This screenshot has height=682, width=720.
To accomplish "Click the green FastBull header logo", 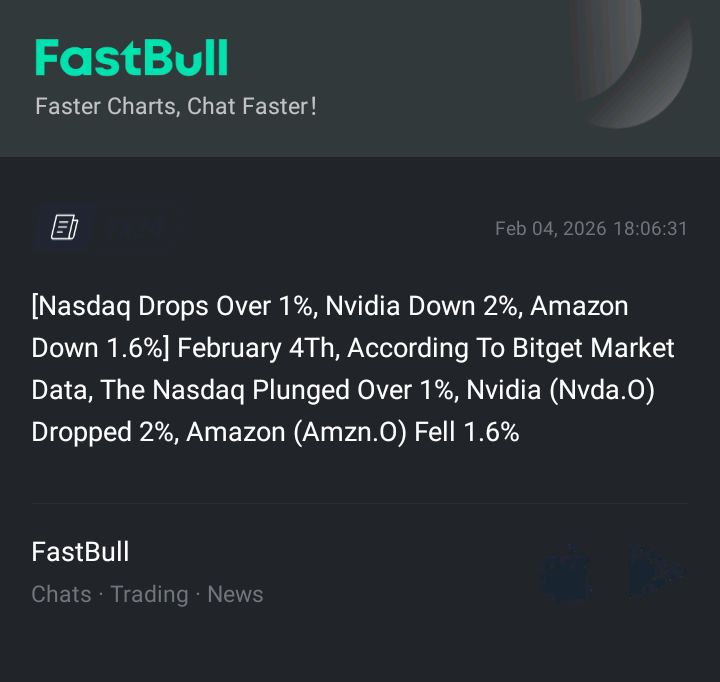I will point(131,58).
